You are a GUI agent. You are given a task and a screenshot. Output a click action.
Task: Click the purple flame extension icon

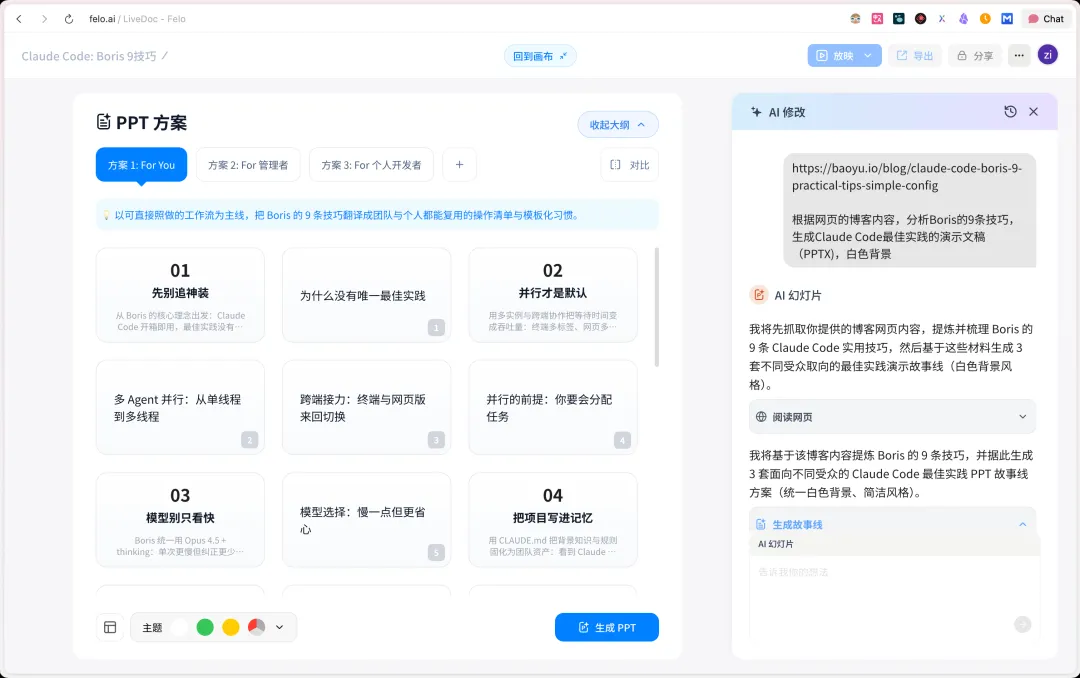964,19
